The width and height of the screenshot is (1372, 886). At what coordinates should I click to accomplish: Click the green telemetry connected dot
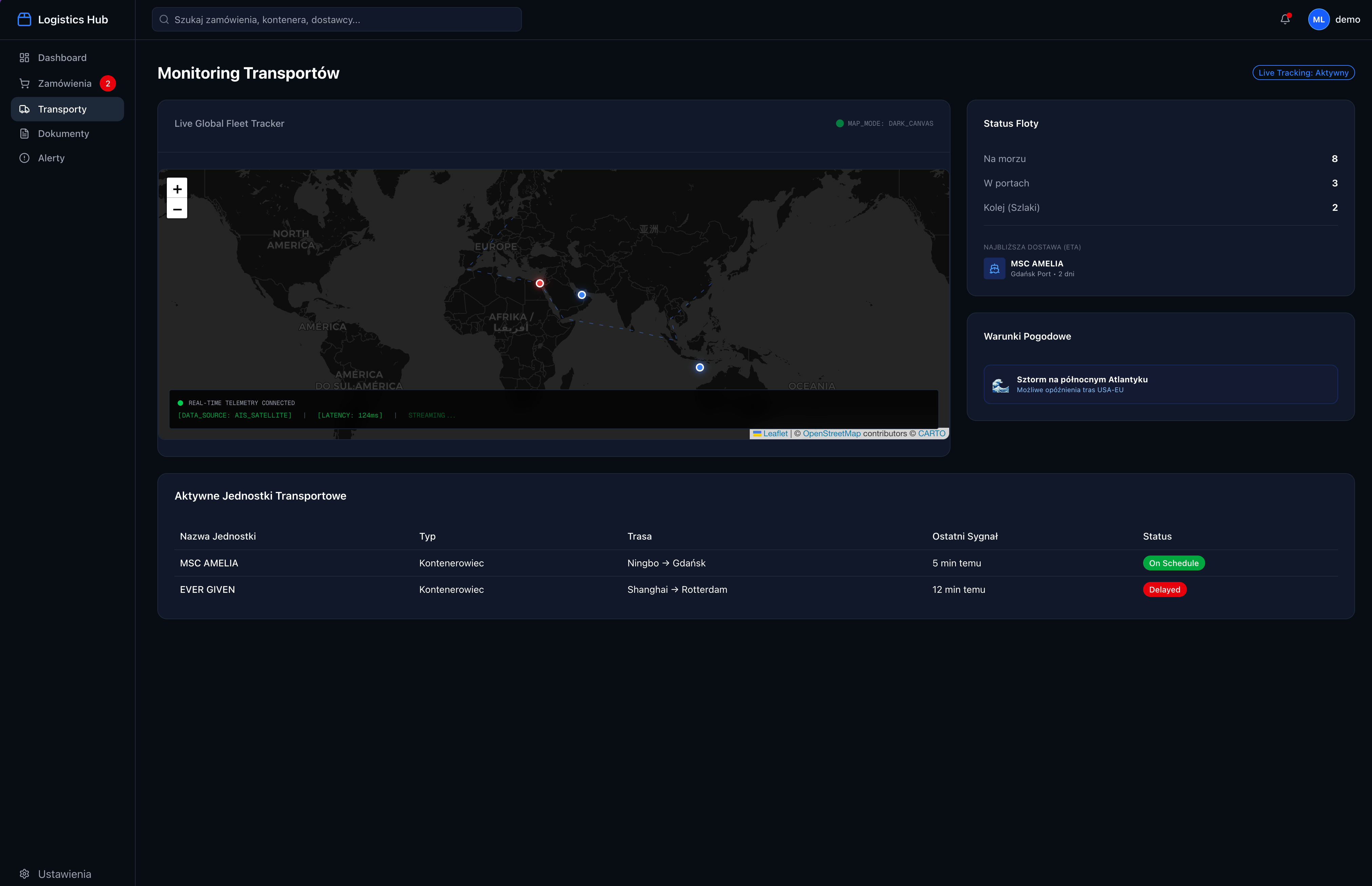coord(180,403)
